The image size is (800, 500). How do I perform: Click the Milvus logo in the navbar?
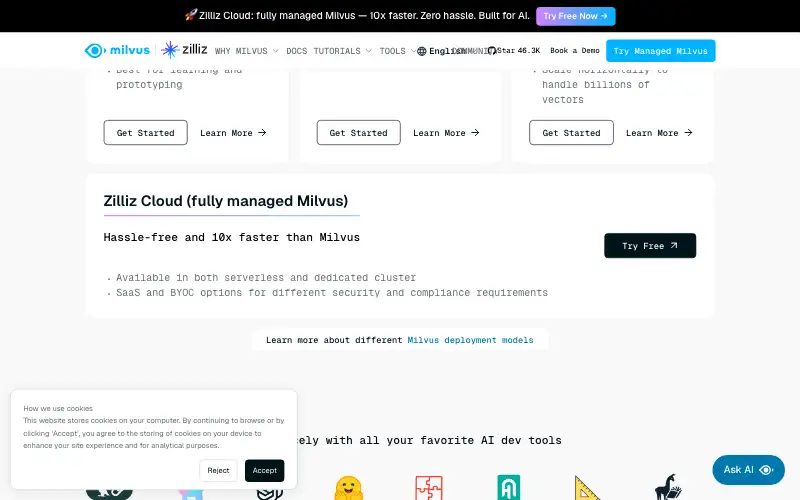click(117, 50)
